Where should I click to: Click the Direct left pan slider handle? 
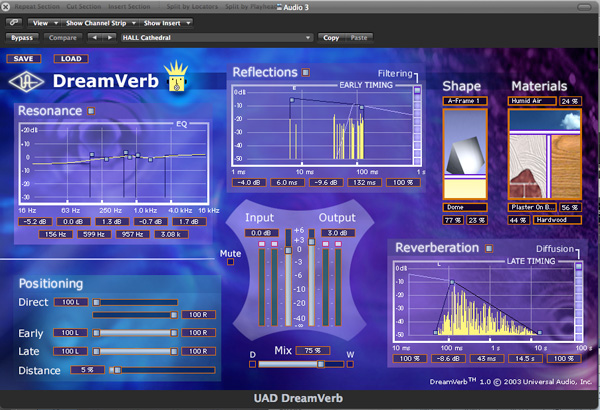point(97,302)
